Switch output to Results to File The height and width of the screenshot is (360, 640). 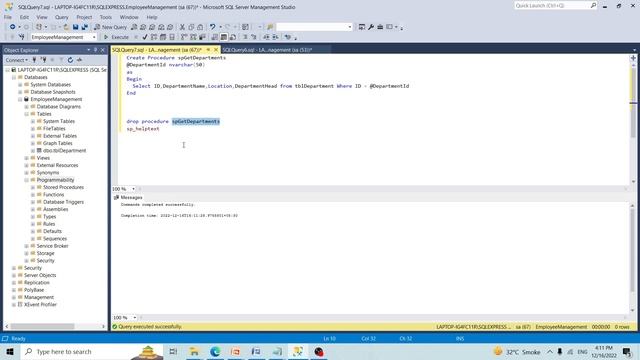tap(233, 37)
